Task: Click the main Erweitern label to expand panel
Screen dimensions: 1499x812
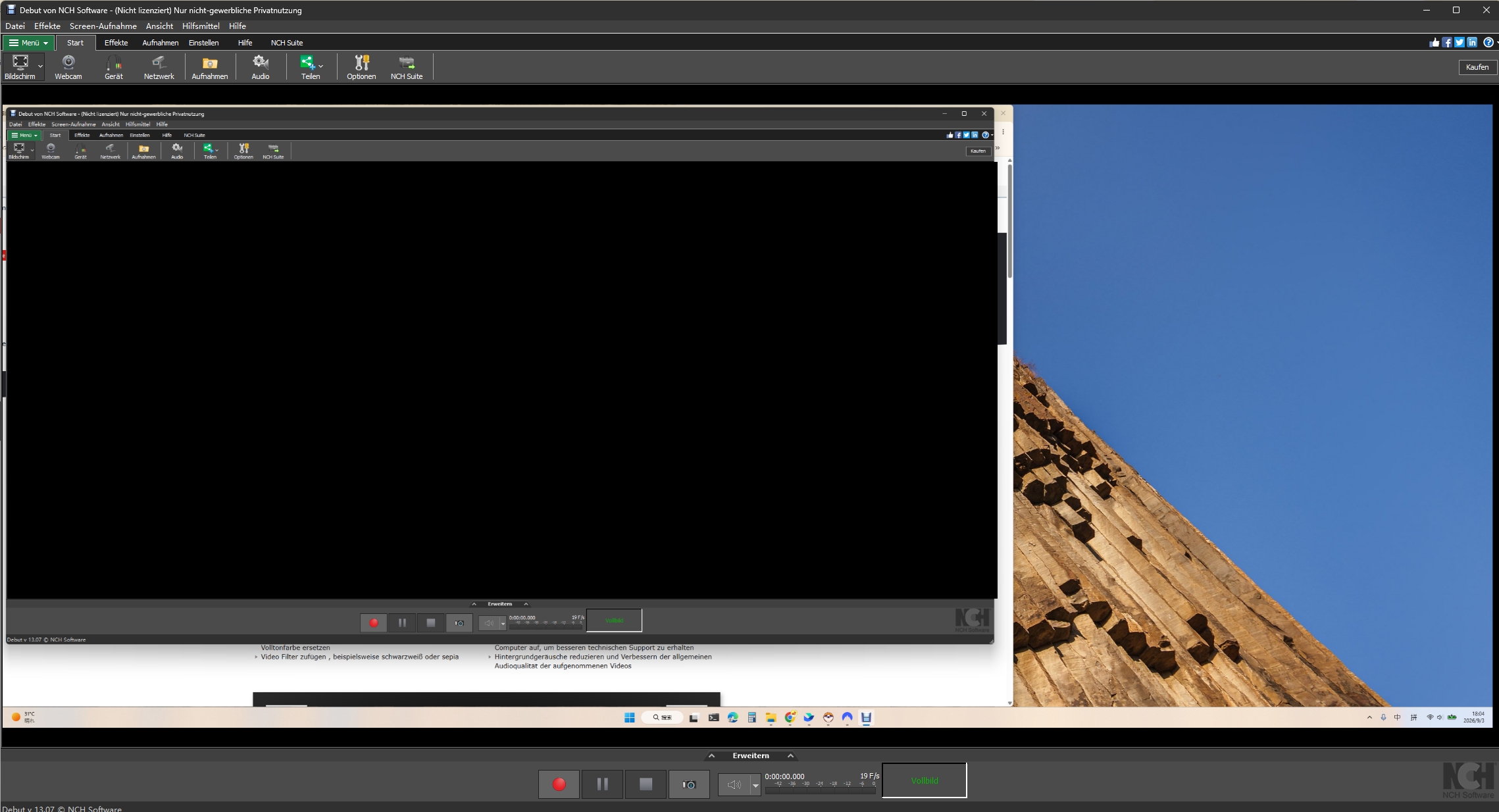Action: point(751,755)
